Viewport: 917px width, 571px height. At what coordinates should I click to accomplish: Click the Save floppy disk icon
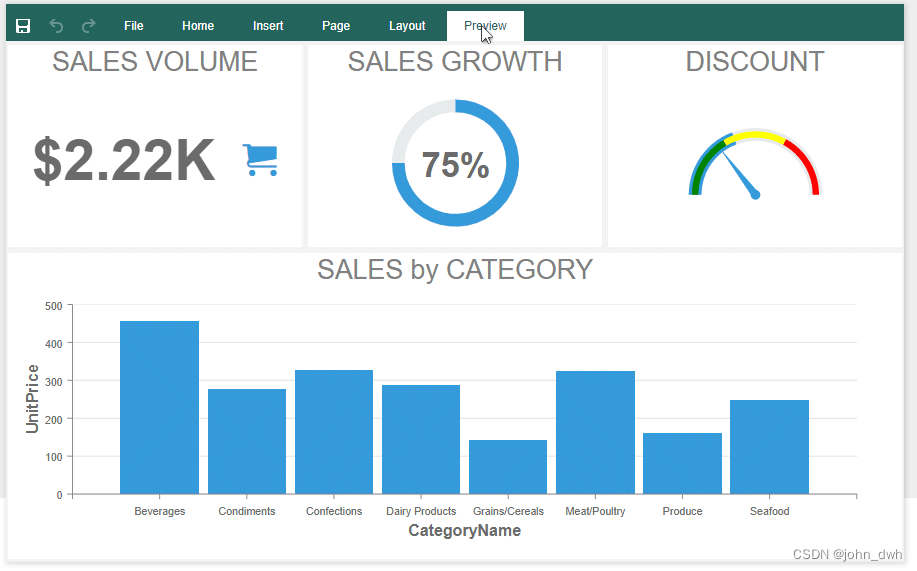(23, 26)
